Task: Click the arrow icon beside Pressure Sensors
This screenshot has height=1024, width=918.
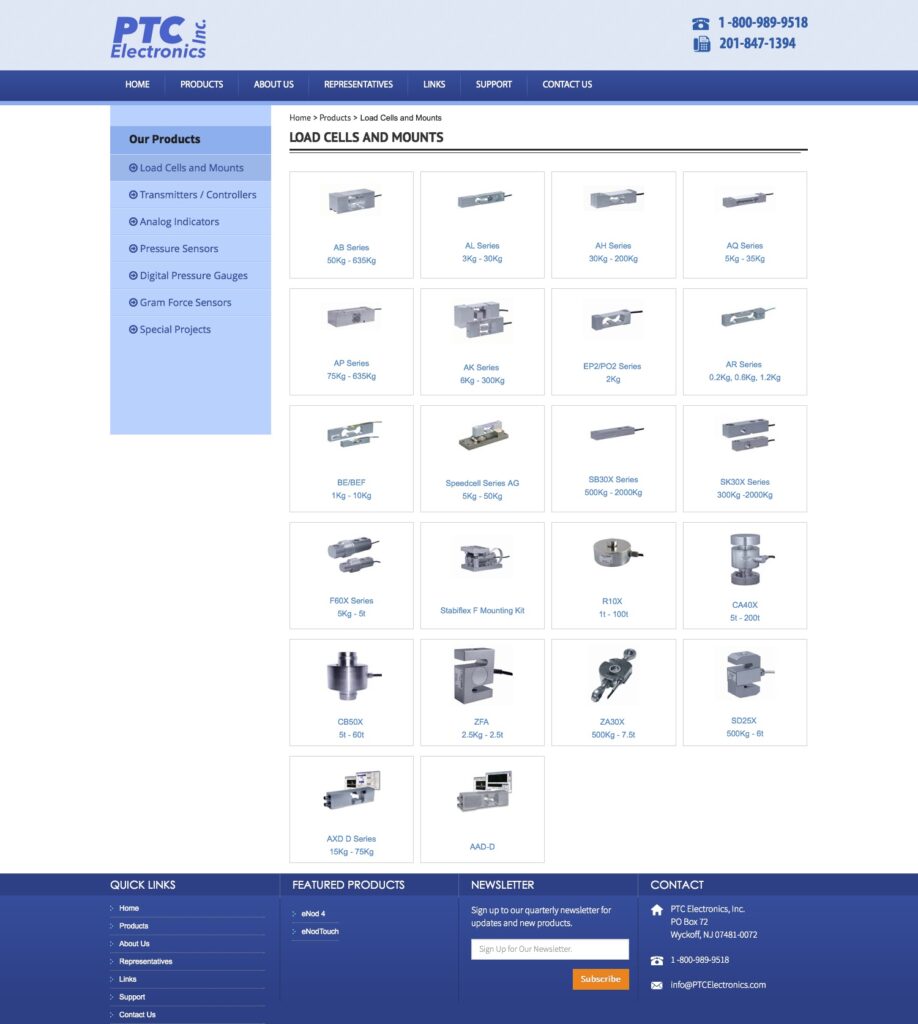Action: [133, 249]
